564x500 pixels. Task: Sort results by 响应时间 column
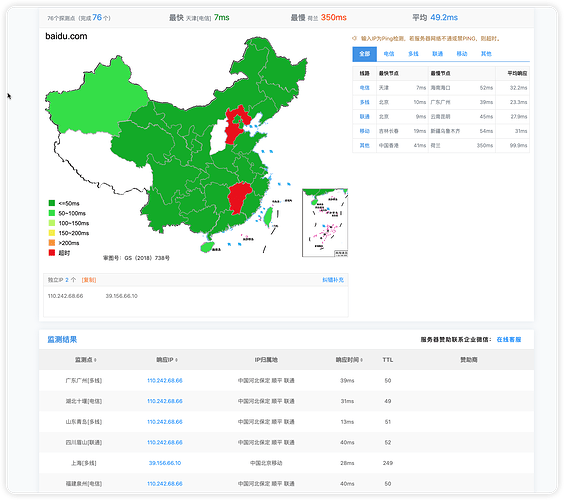tap(349, 360)
